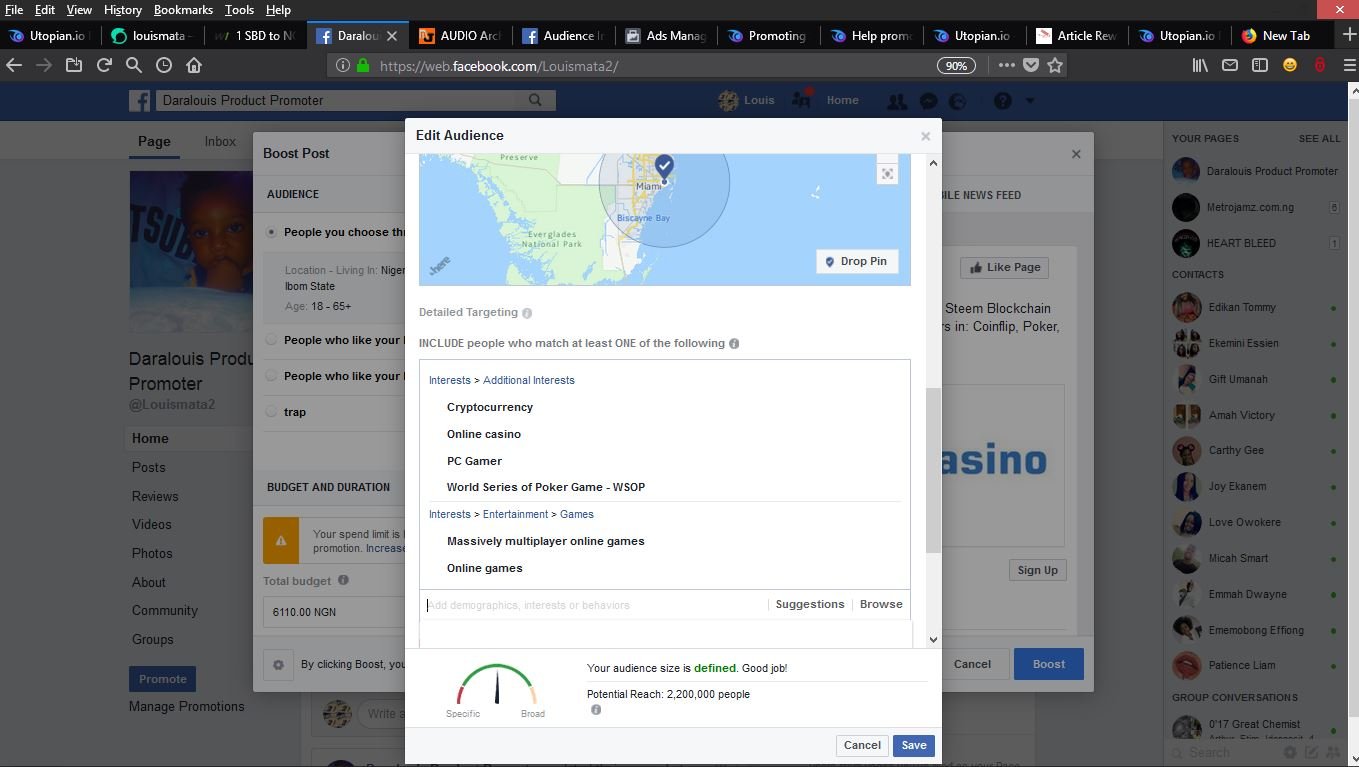Click the Edit Audience dialog scrollbar thumb
This screenshot has height=767, width=1359.
click(933, 470)
